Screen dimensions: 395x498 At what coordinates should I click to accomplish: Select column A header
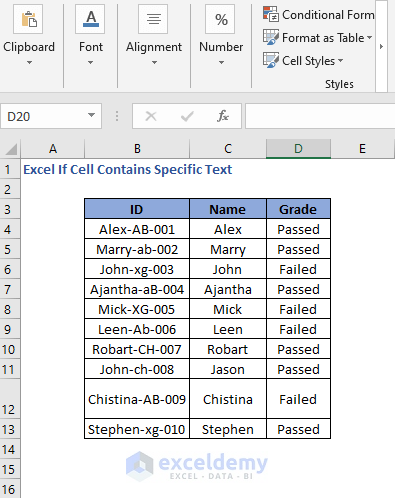(x=53, y=149)
